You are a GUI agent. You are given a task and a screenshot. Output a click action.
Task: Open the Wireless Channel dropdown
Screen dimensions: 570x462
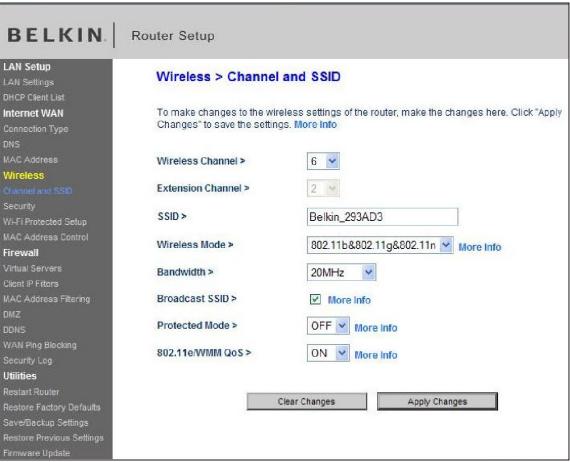tap(323, 161)
